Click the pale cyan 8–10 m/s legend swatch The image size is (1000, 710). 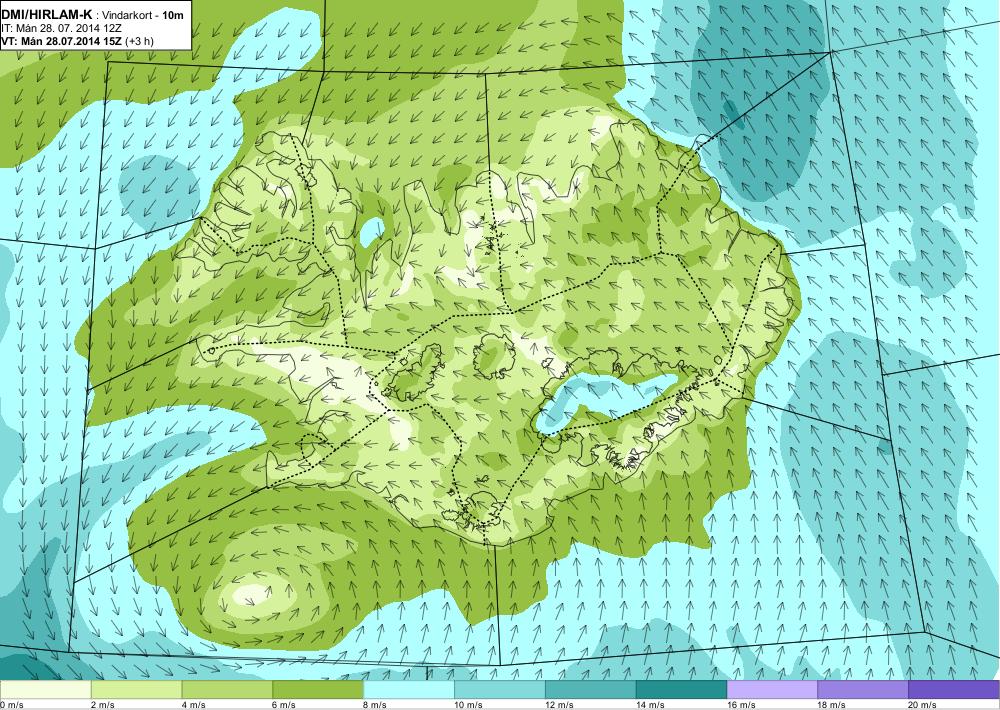click(409, 690)
